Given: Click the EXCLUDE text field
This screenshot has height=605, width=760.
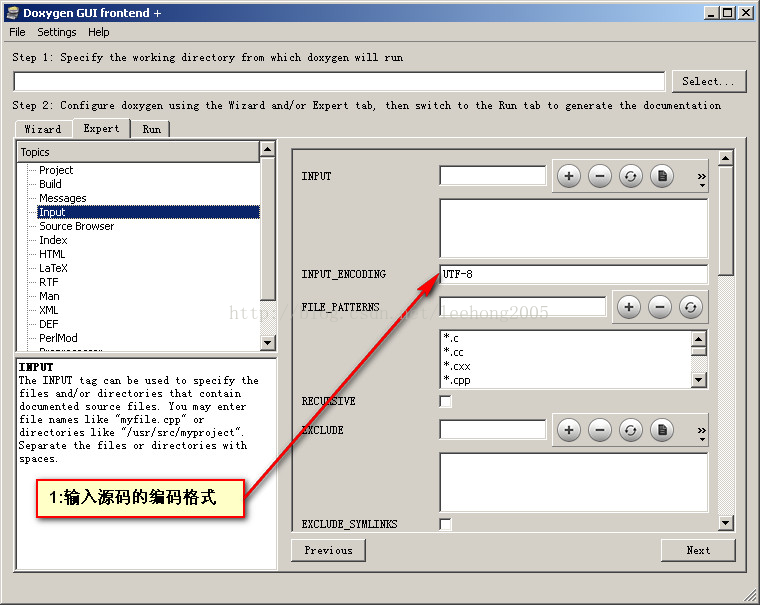Looking at the screenshot, I should pos(492,430).
